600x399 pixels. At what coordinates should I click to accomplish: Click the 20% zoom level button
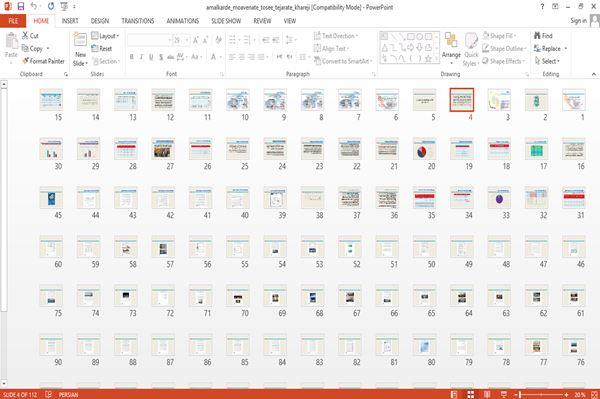pos(580,394)
